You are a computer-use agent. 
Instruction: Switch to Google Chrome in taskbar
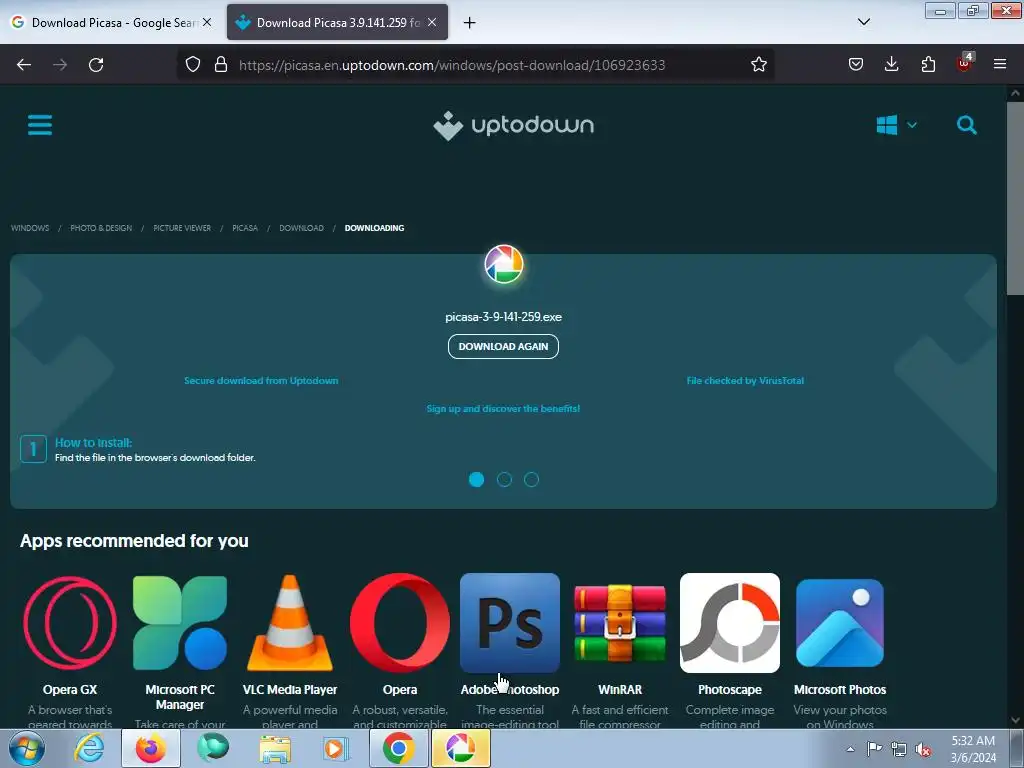(x=399, y=748)
